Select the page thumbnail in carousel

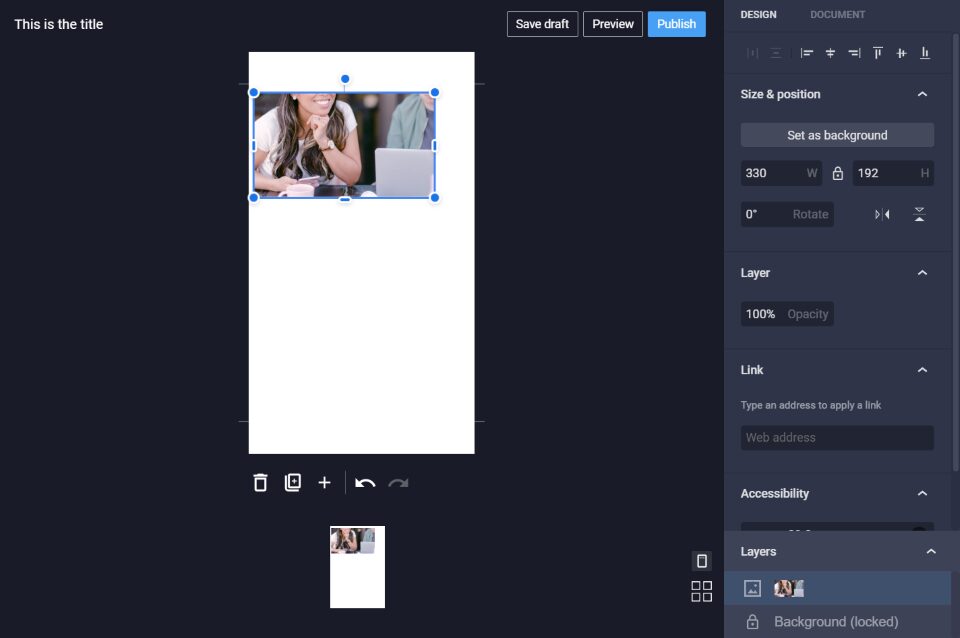(358, 567)
